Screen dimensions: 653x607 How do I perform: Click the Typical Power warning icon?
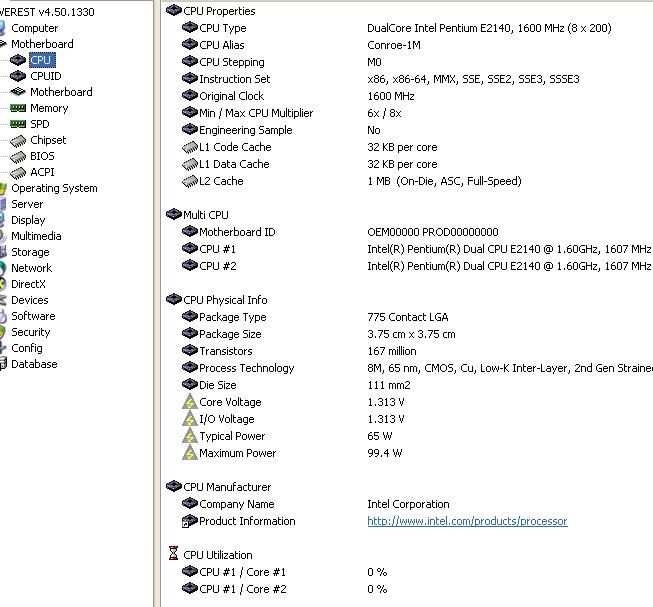(x=190, y=436)
